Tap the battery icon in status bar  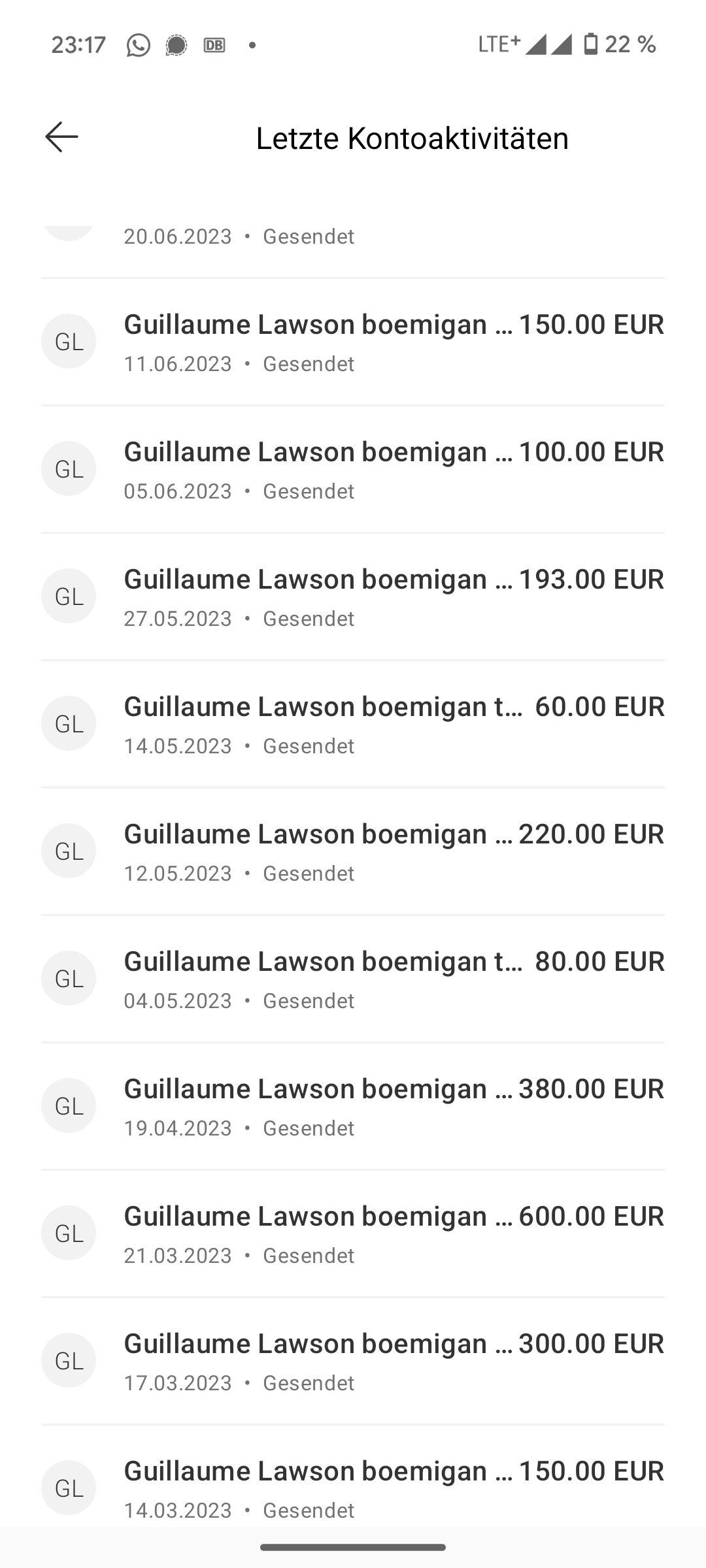click(x=590, y=44)
